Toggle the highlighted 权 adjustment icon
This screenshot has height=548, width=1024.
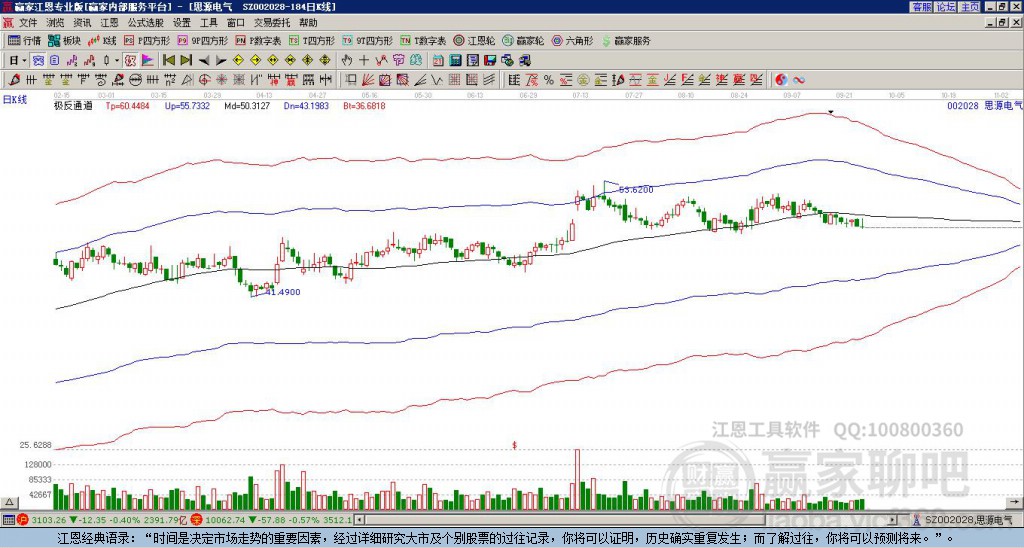(x=130, y=61)
